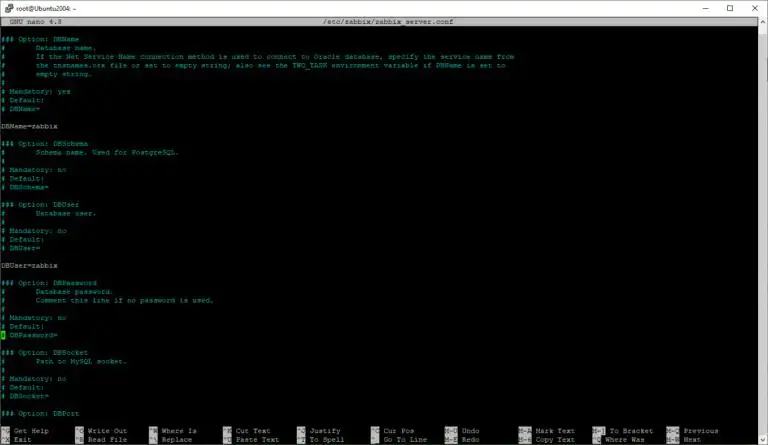This screenshot has width=768, height=445.
Task: Click the '# Mandatory: yes' line
Action: tap(36, 92)
